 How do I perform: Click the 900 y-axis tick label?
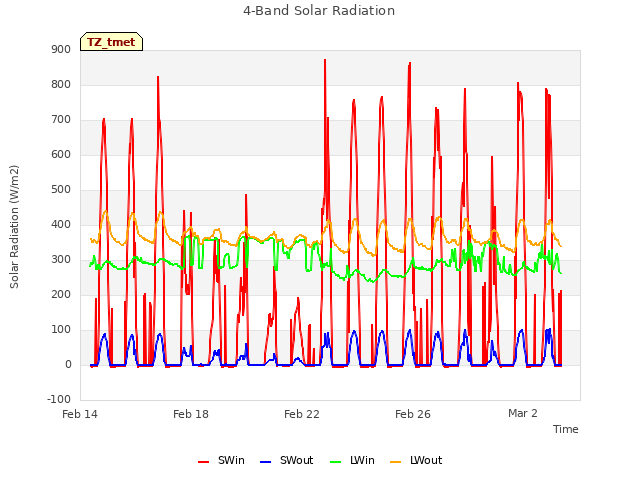(x=61, y=49)
